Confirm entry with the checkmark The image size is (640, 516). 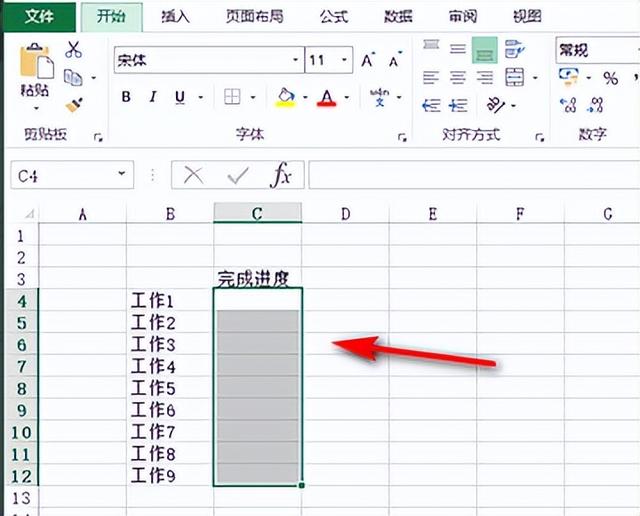click(x=238, y=176)
